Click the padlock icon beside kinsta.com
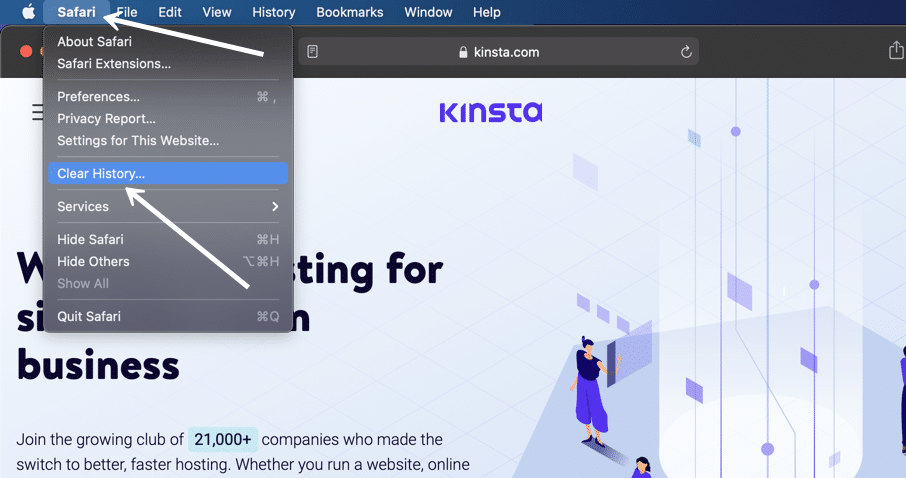Screen dimensions: 906x478 point(462,52)
